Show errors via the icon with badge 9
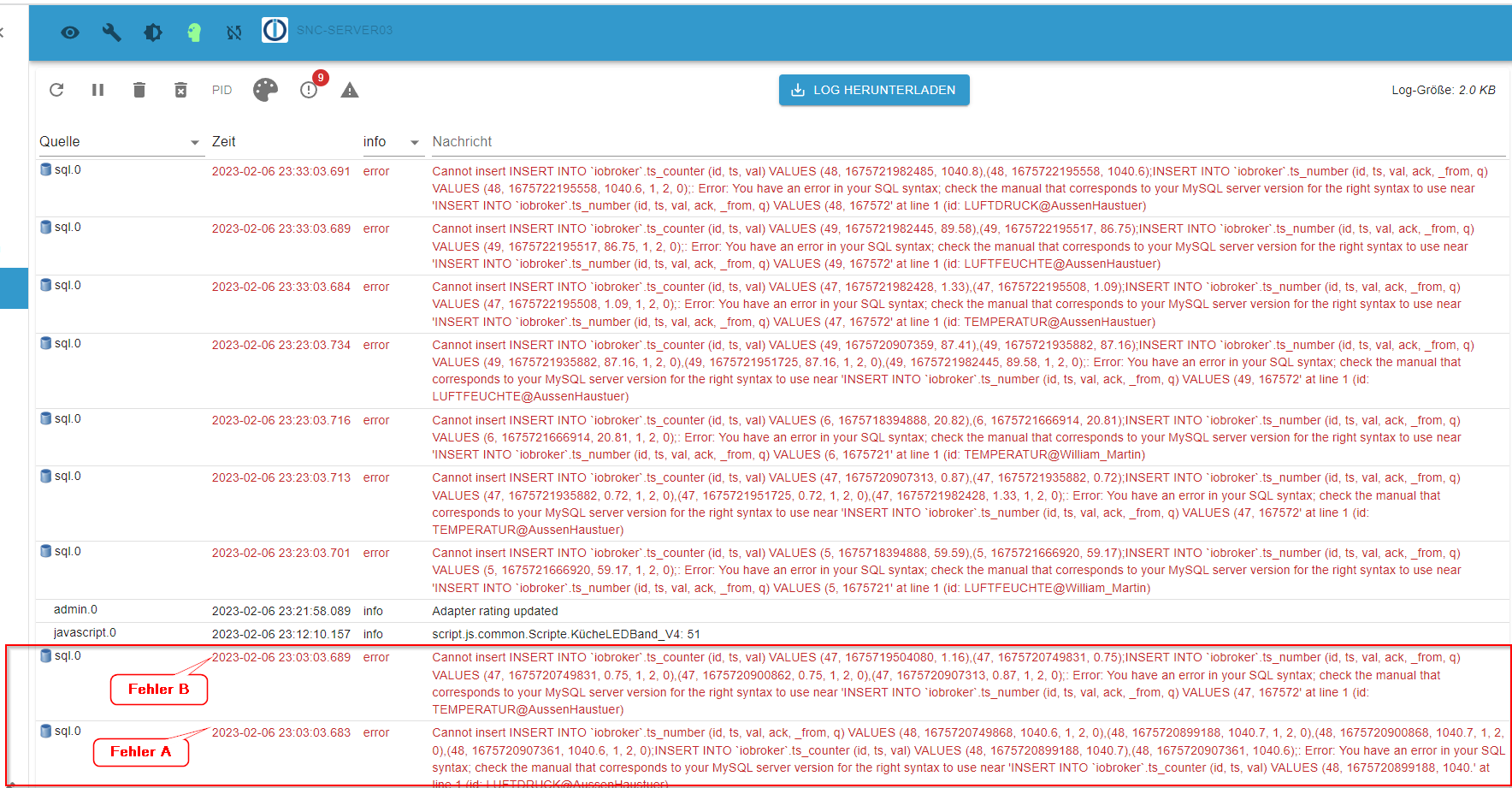Viewport: 1512px width, 788px height. (309, 90)
